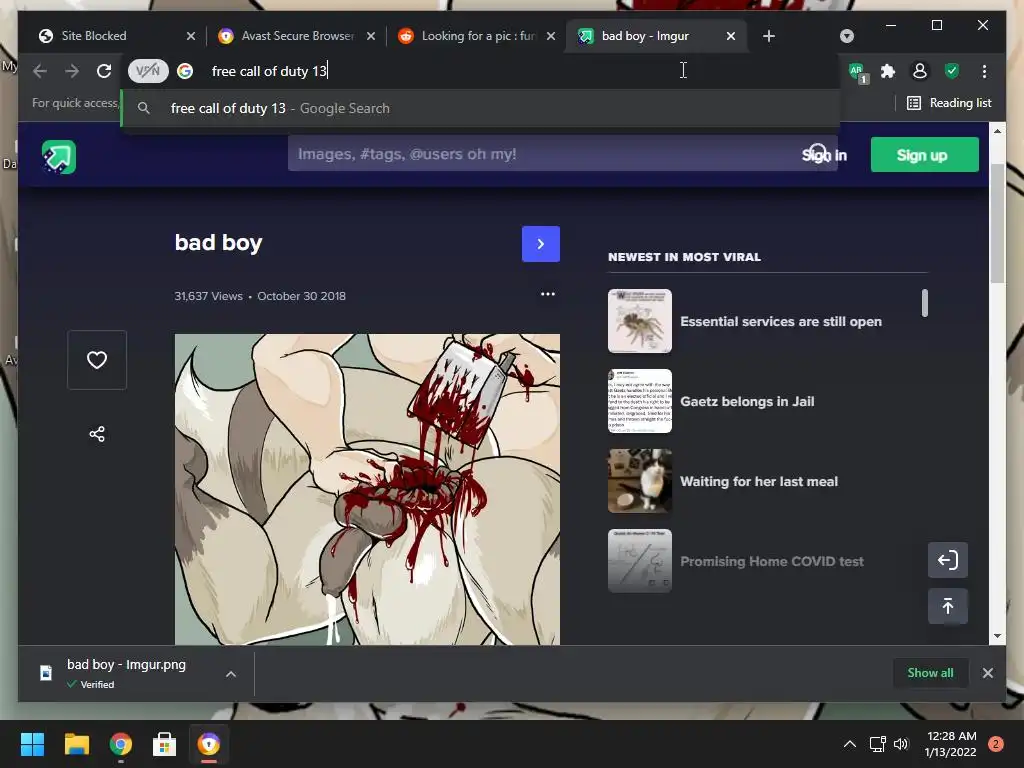Open the share icon for the post
Screen dimensions: 1024x768
pos(97,434)
